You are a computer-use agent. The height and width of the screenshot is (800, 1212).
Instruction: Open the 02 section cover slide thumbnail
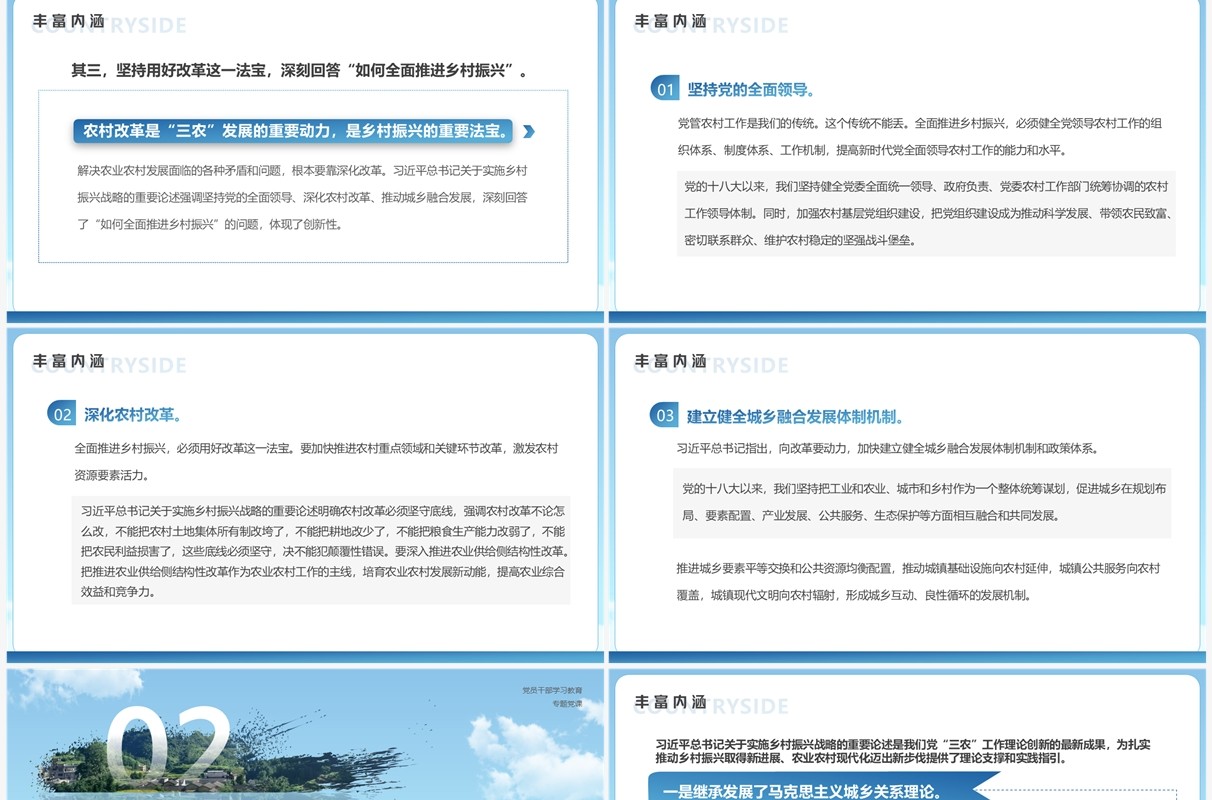pos(306,734)
